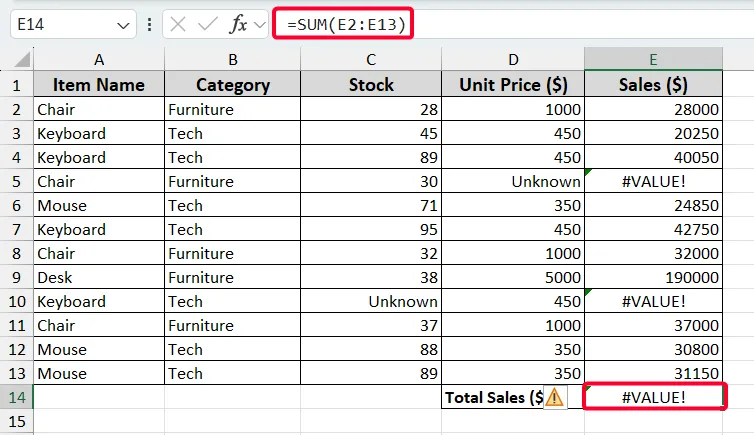This screenshot has width=754, height=435.
Task: Click the Cancel (X) formula bar icon
Action: pos(178,24)
